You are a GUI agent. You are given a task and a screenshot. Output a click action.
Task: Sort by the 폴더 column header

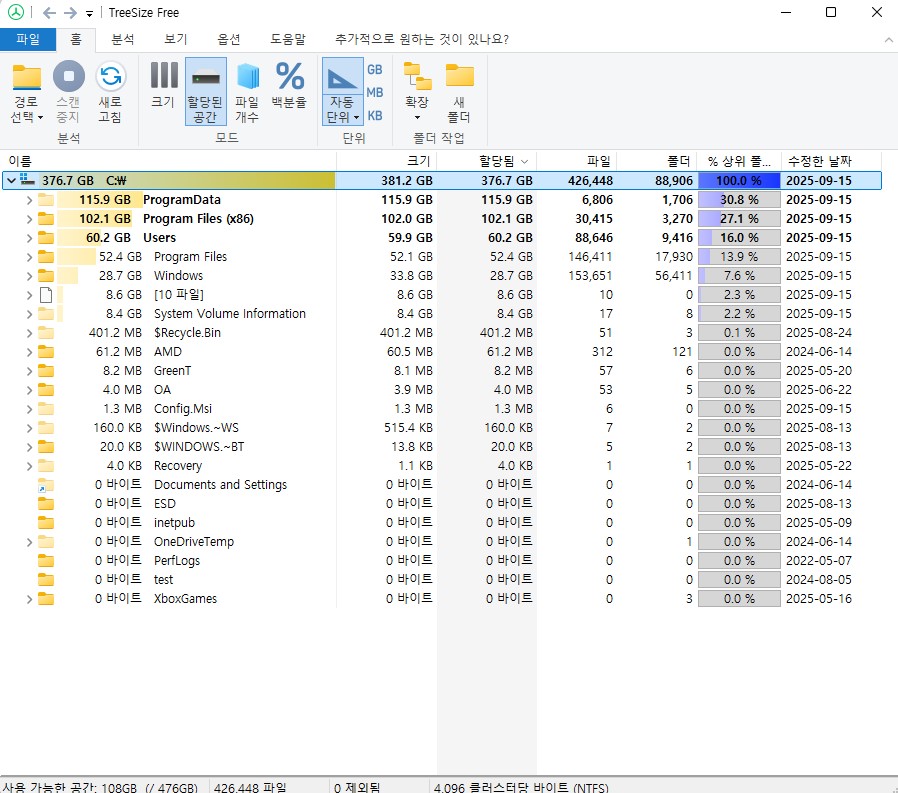[657, 161]
